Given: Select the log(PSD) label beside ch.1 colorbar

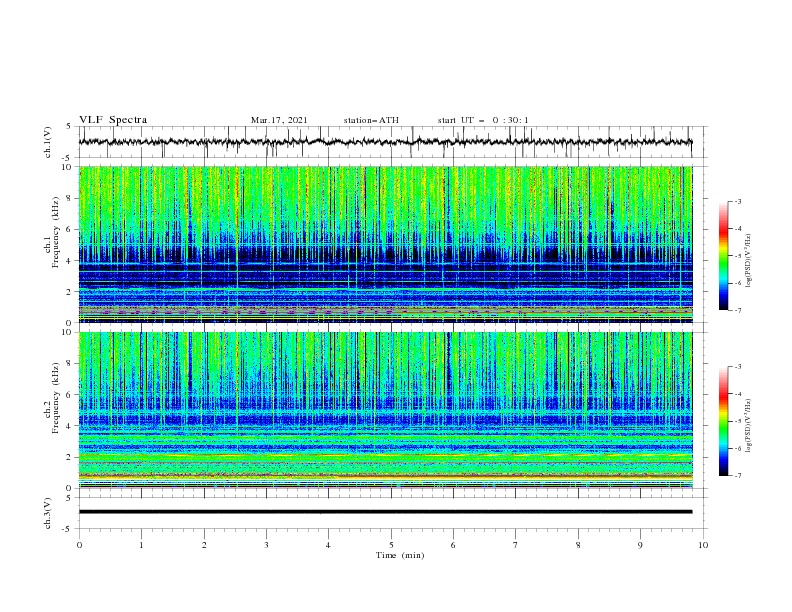Looking at the screenshot, I should click(x=749, y=261).
